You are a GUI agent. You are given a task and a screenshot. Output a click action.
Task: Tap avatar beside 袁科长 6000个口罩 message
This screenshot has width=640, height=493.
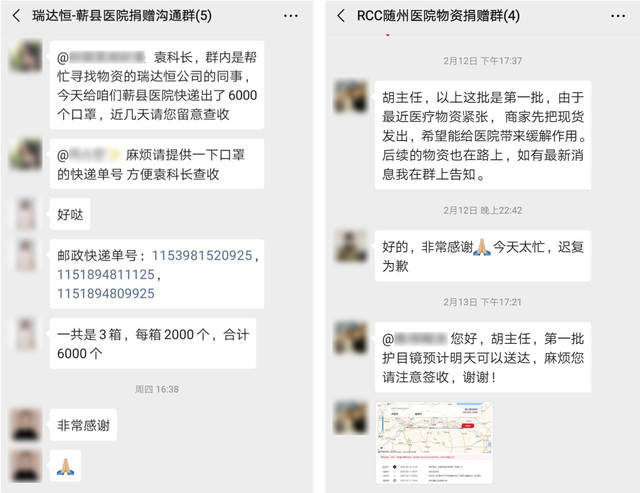(26, 56)
